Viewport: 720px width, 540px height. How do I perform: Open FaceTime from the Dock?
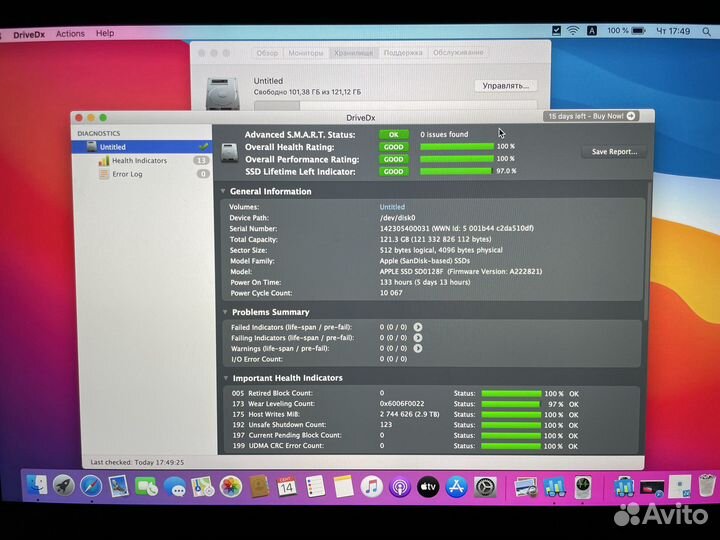(x=146, y=487)
